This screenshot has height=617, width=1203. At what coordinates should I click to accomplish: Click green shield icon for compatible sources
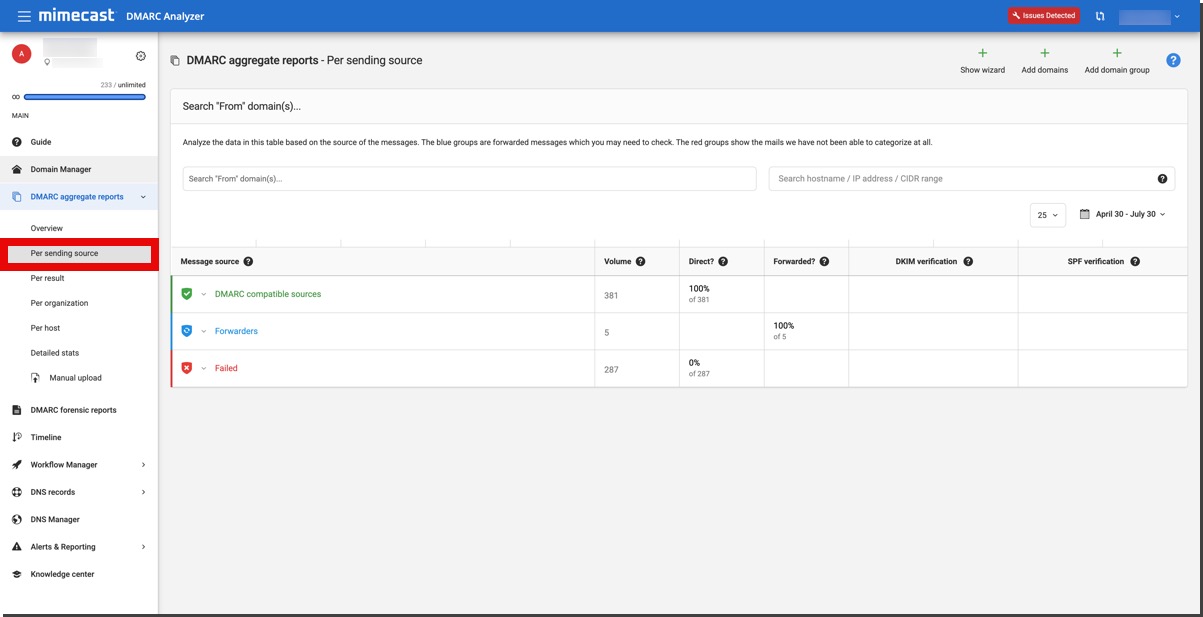[x=187, y=294]
